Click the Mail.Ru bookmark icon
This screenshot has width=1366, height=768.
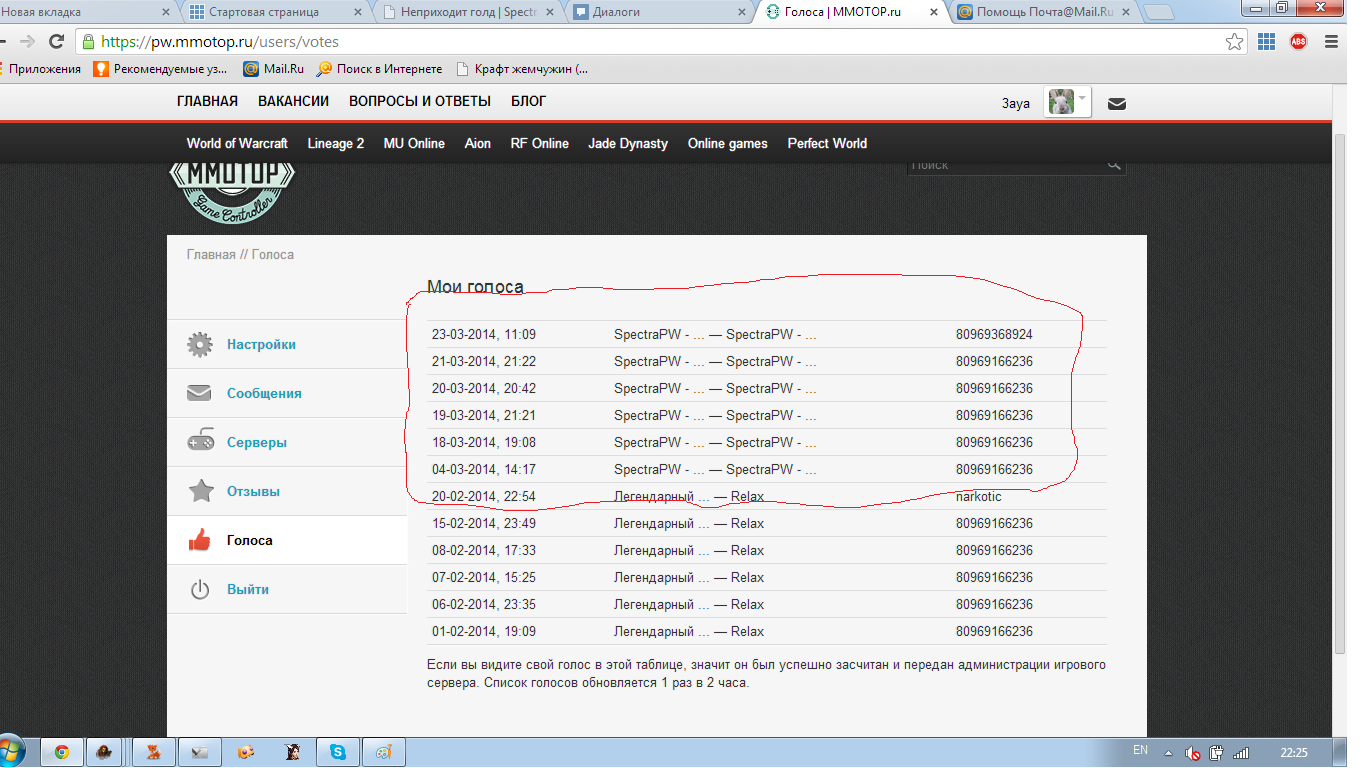tap(250, 69)
